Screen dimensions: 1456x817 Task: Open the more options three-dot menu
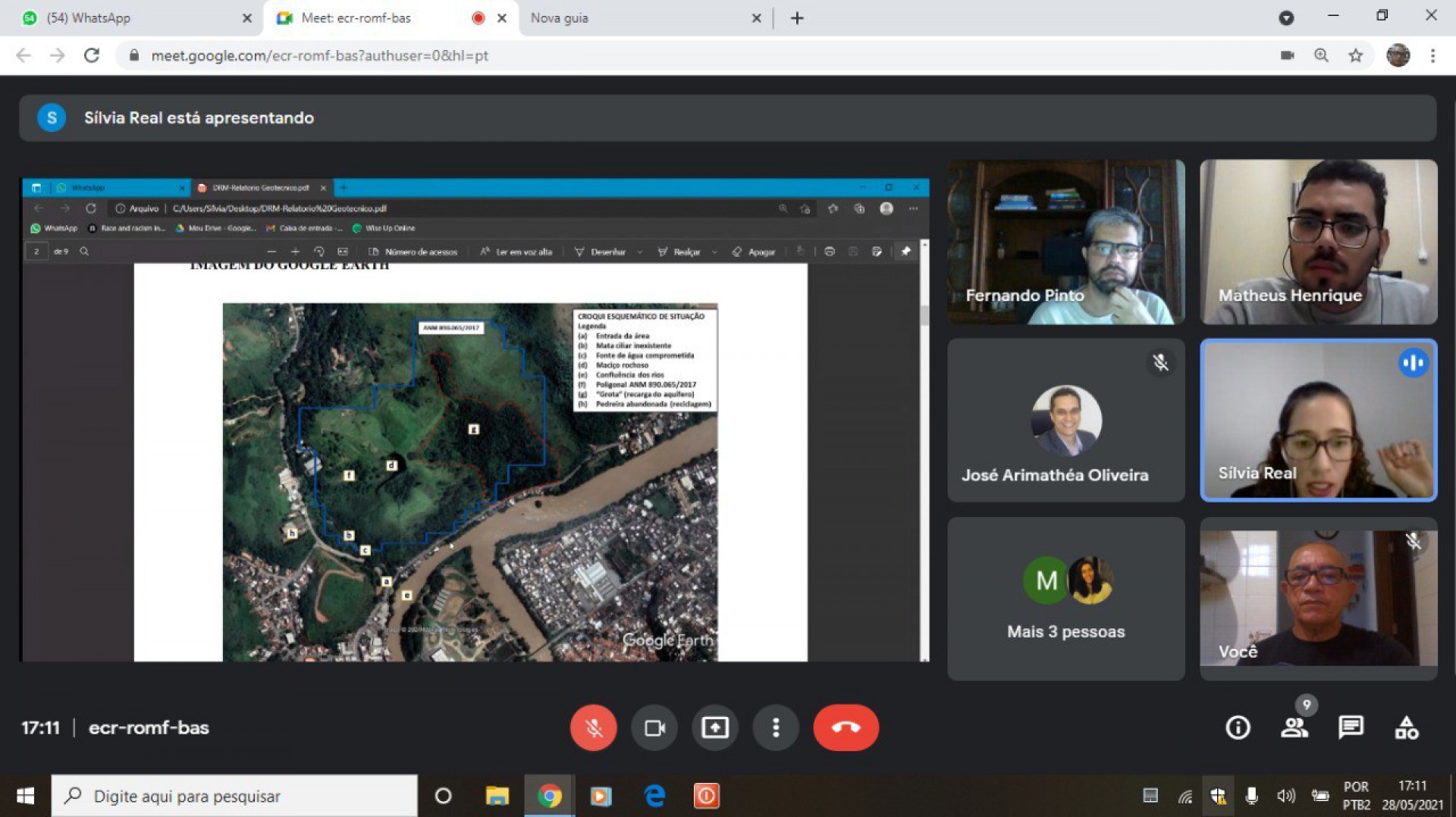click(x=775, y=728)
